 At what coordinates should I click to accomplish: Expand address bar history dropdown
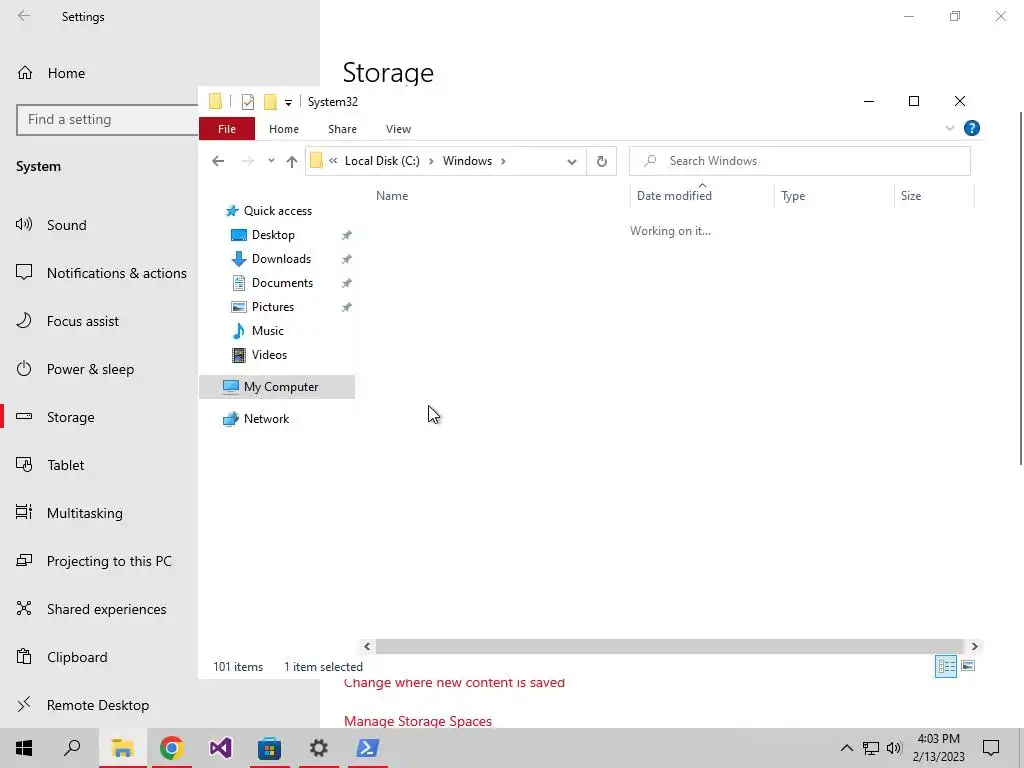[571, 161]
